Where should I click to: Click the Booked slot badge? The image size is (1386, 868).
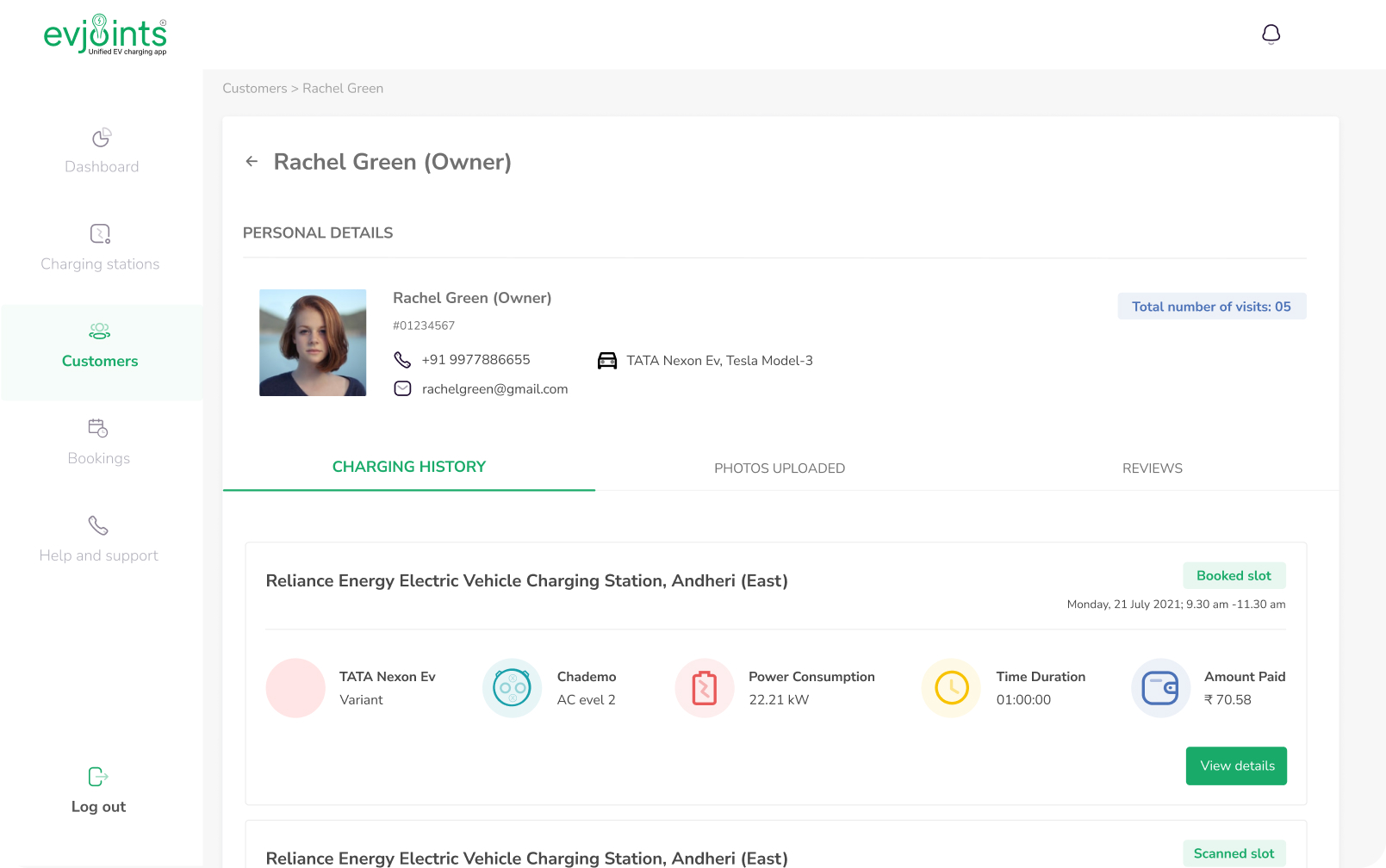[1234, 576]
